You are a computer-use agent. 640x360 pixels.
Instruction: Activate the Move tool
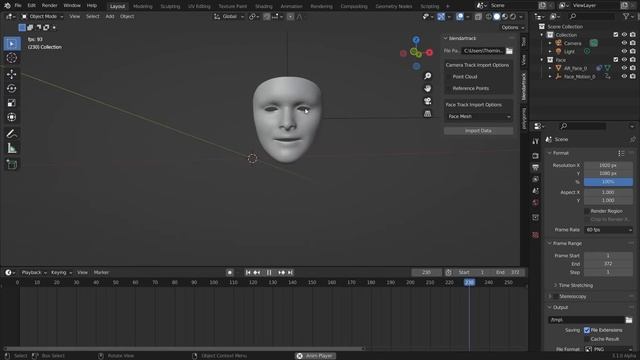coord(12,74)
